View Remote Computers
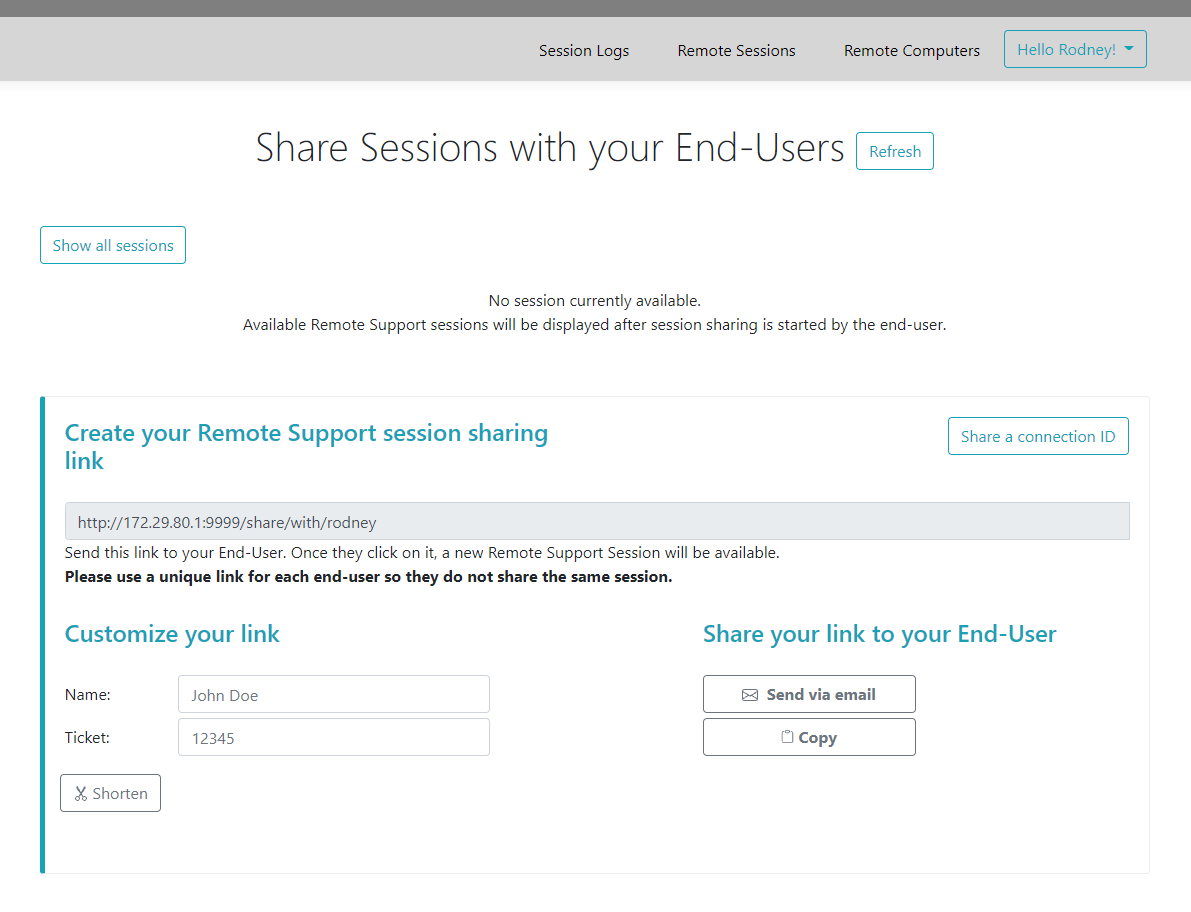Screen dimensions: 1191x912 click(911, 50)
